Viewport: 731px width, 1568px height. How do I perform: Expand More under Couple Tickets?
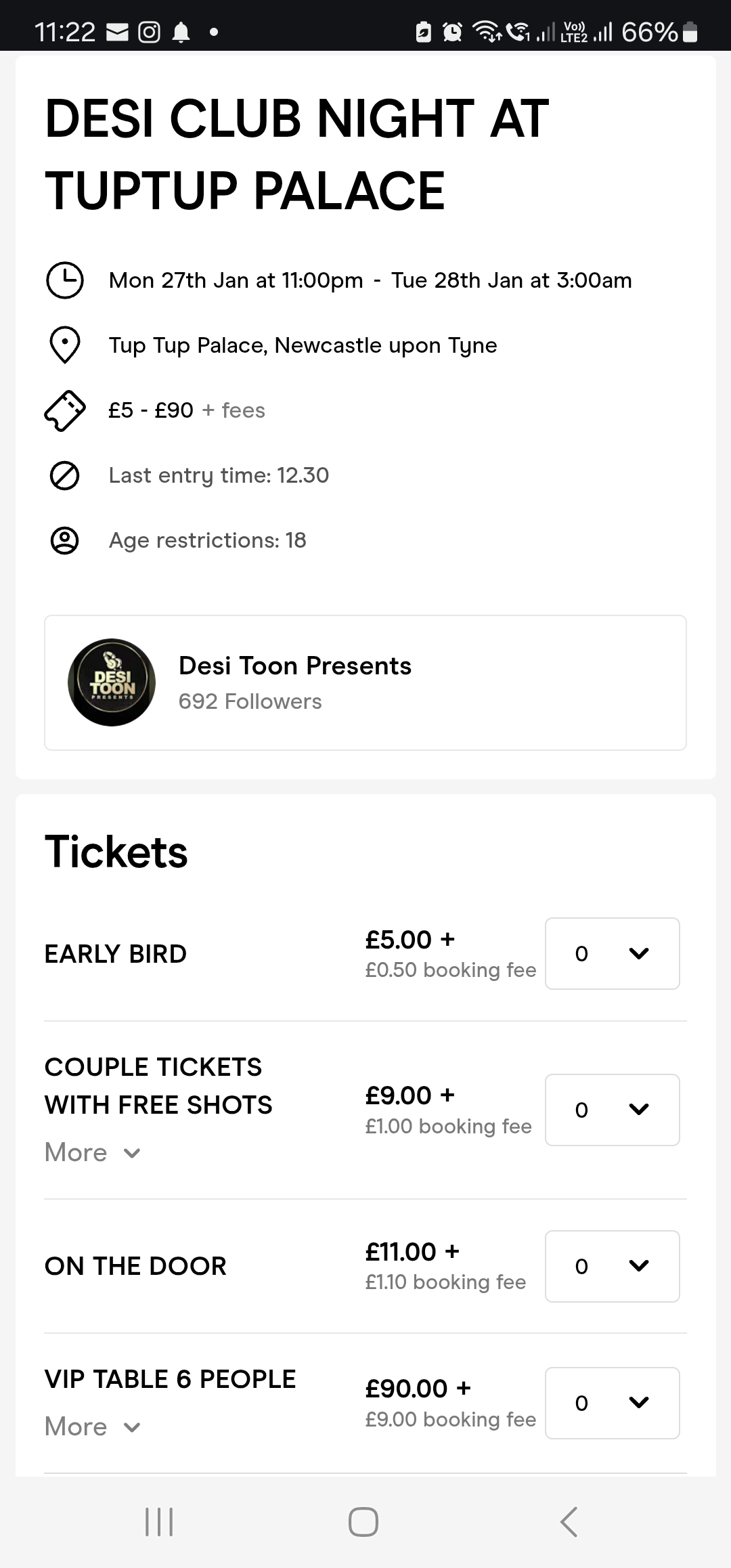coord(92,1152)
